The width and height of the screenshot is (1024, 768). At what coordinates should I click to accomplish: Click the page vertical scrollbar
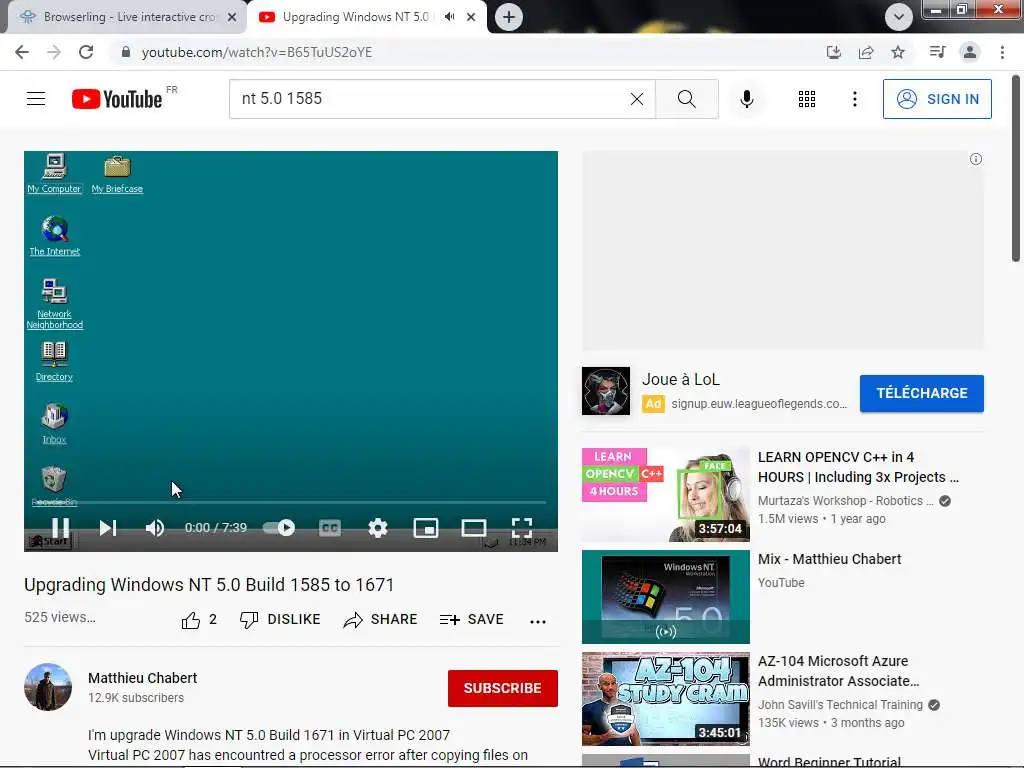pos(1016,168)
